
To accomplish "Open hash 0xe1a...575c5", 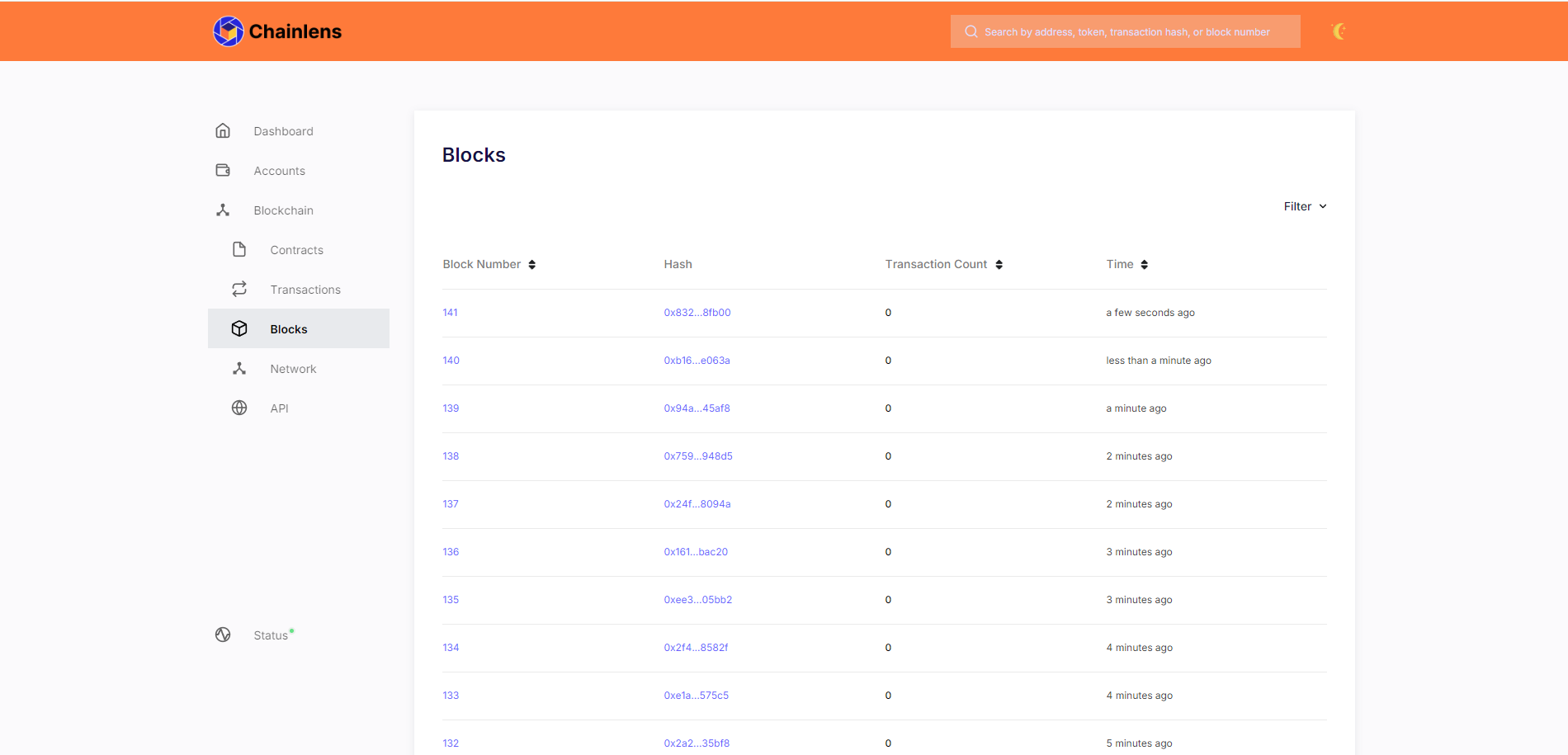I will pos(697,696).
